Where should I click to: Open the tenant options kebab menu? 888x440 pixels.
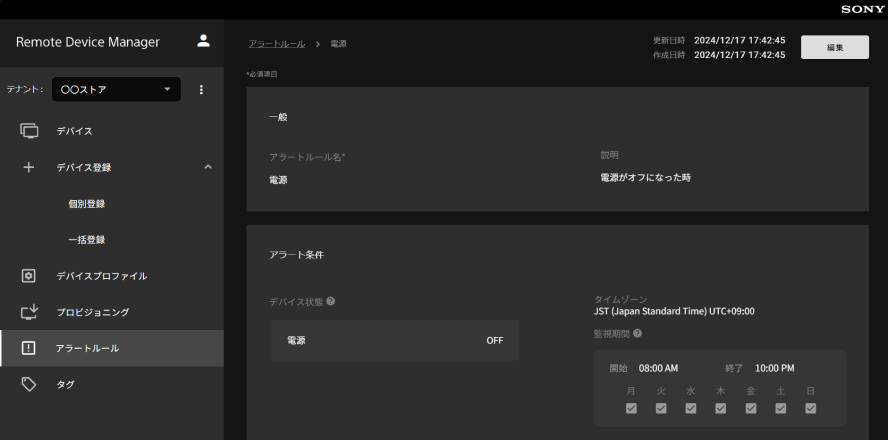200,90
